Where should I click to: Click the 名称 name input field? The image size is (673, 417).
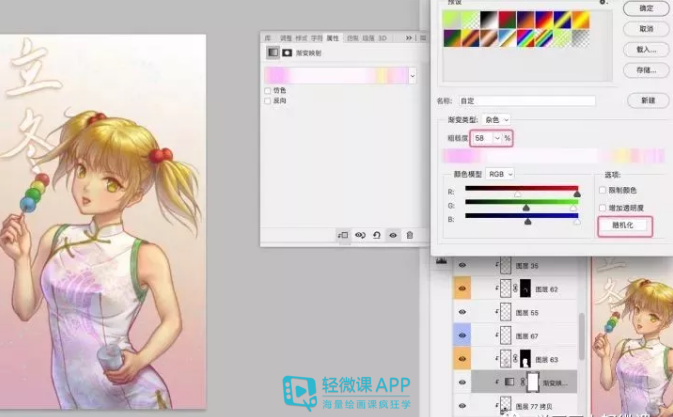pos(527,101)
